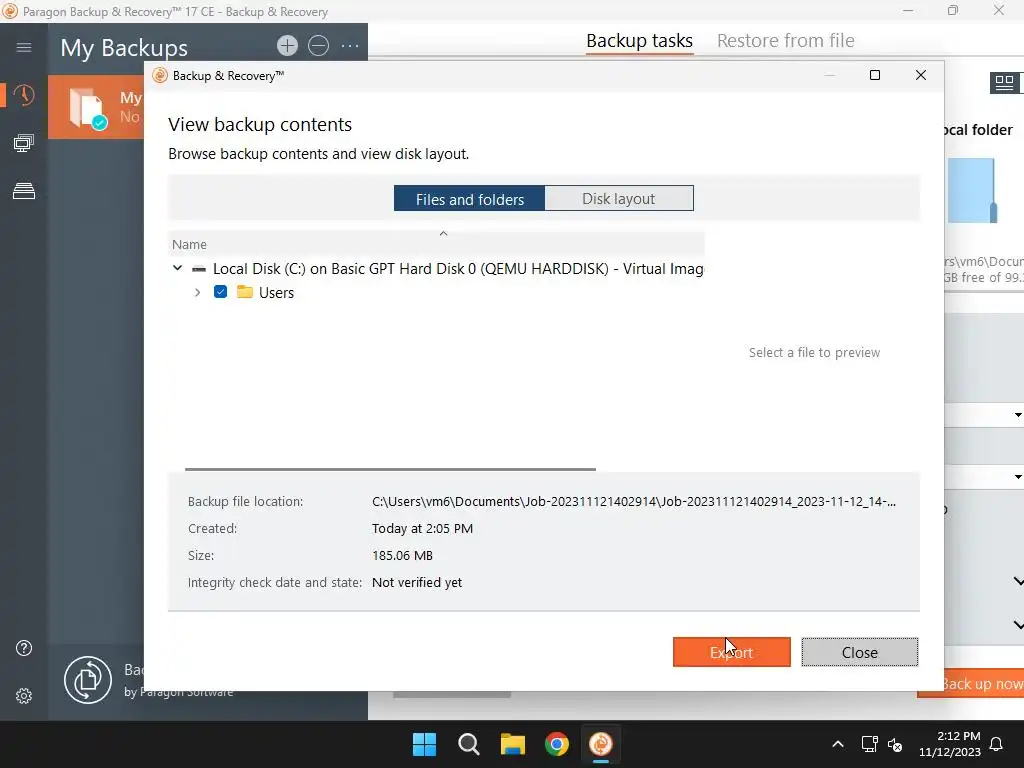This screenshot has width=1024, height=768.
Task: Open taskbar Search
Action: pos(469,744)
